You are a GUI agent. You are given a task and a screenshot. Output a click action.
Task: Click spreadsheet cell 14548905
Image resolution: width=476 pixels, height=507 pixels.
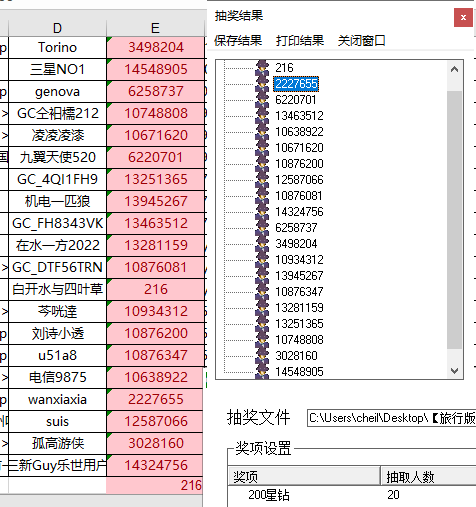[x=155, y=69]
